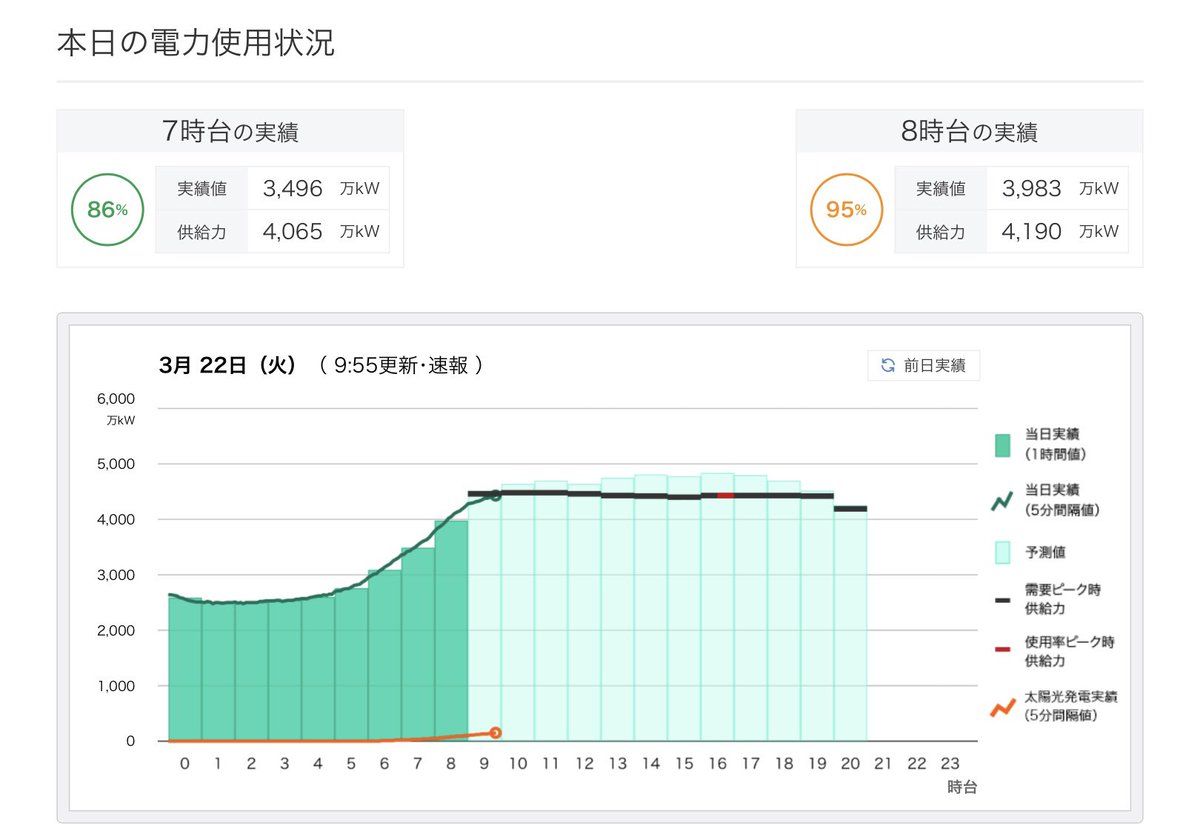
Task: Click the 4,190 supply value
Action: [1031, 232]
